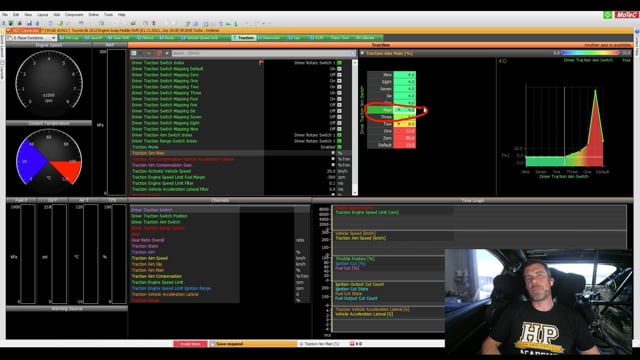Click the MoTeC logo icon

coord(627,15)
